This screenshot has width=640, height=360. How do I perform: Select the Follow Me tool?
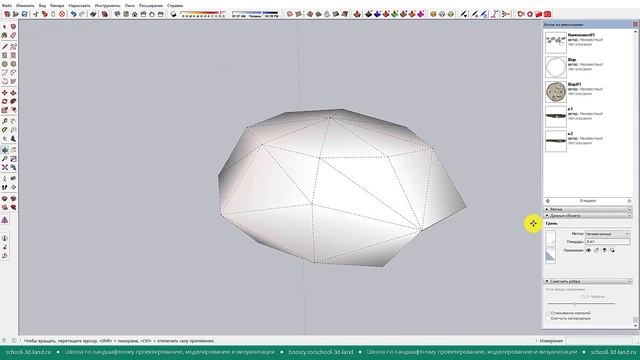(x=13, y=101)
